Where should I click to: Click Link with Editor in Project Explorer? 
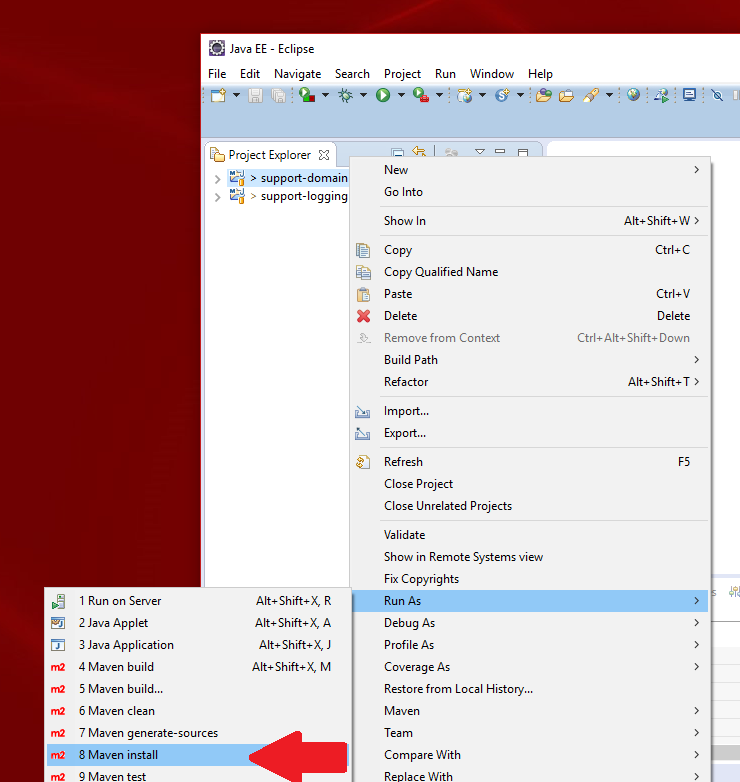[x=419, y=154]
